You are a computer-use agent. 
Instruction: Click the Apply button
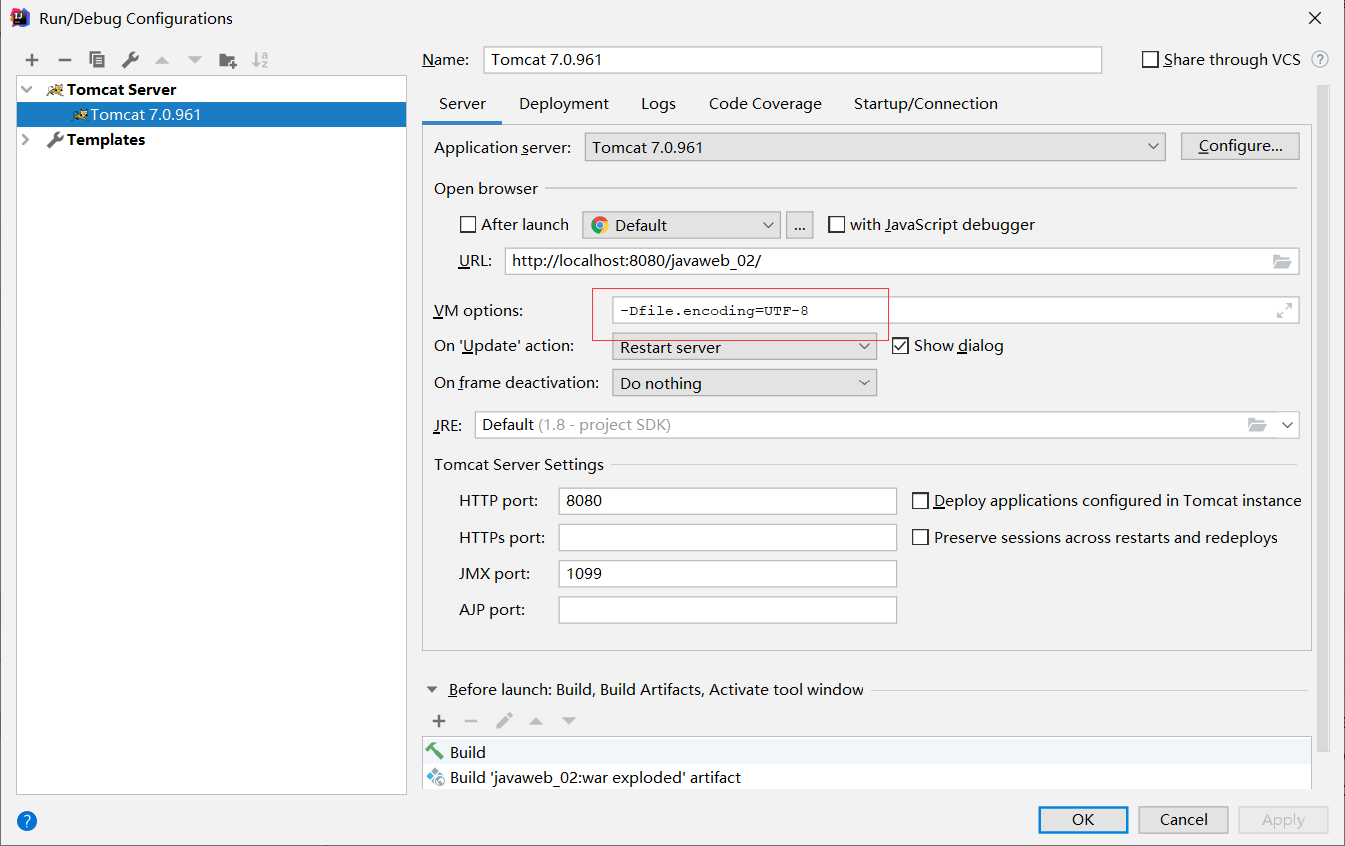(x=1283, y=820)
